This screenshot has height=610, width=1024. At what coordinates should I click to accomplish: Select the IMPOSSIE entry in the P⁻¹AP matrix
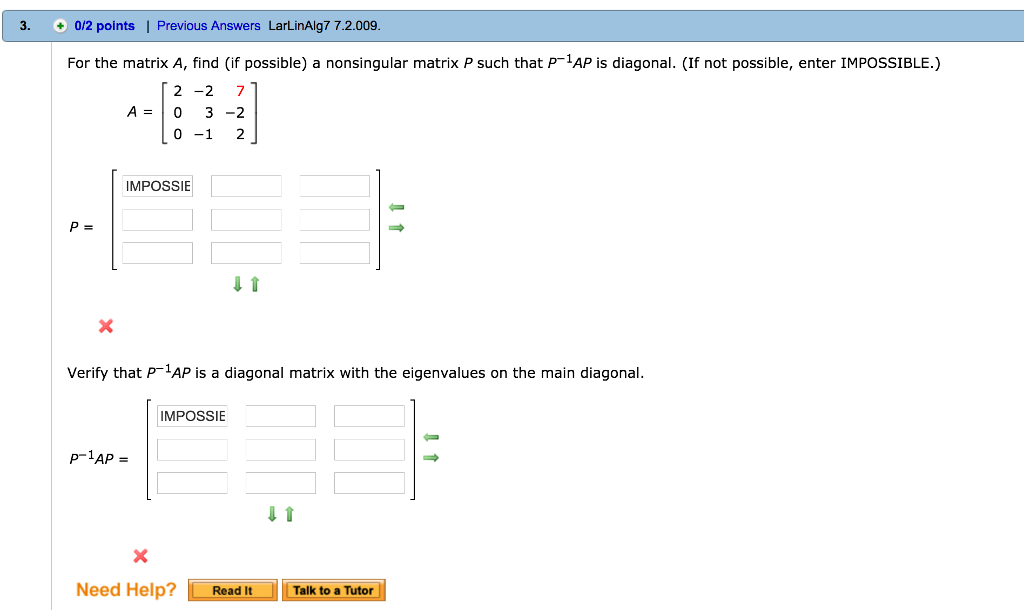click(192, 415)
